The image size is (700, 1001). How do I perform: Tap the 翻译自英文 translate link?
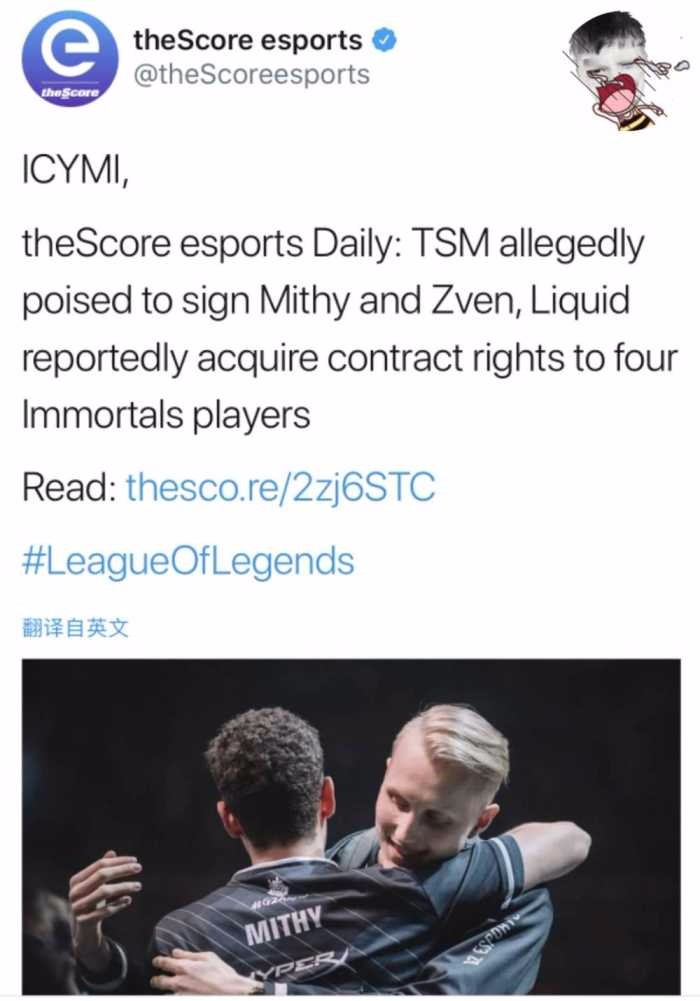click(75, 629)
